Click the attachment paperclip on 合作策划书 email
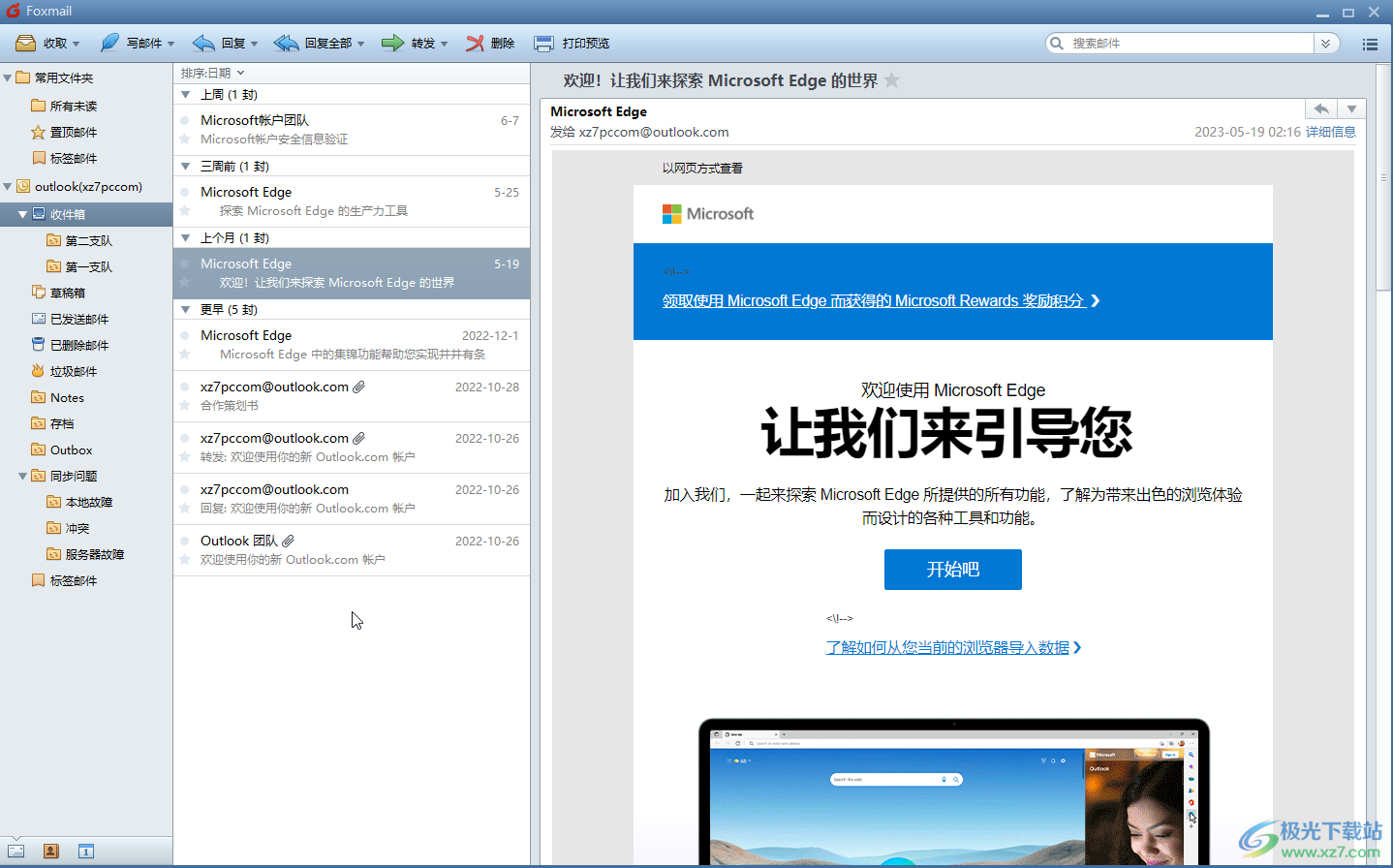The width and height of the screenshot is (1393, 868). [358, 387]
